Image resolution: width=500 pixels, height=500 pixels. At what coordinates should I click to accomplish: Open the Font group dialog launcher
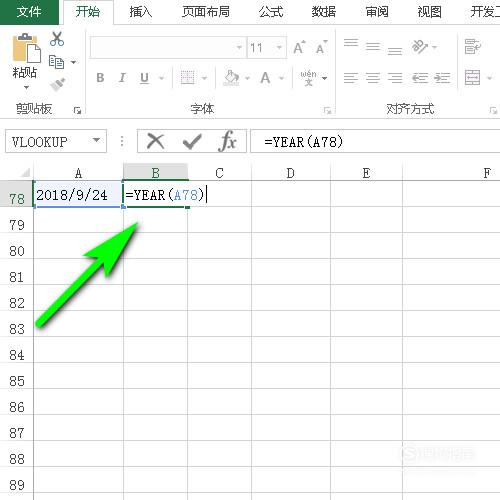tap(327, 110)
